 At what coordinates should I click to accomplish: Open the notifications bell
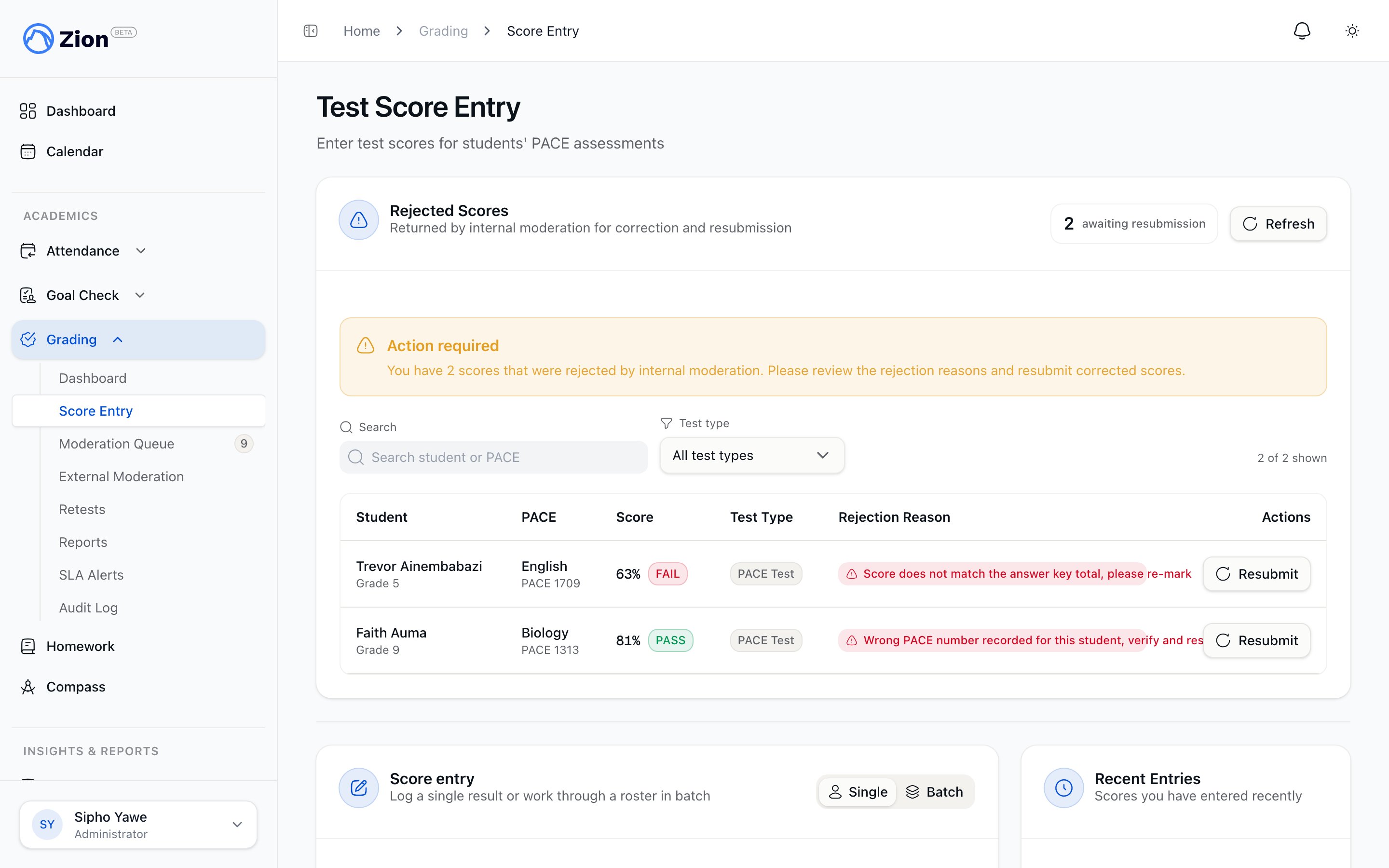click(1302, 31)
